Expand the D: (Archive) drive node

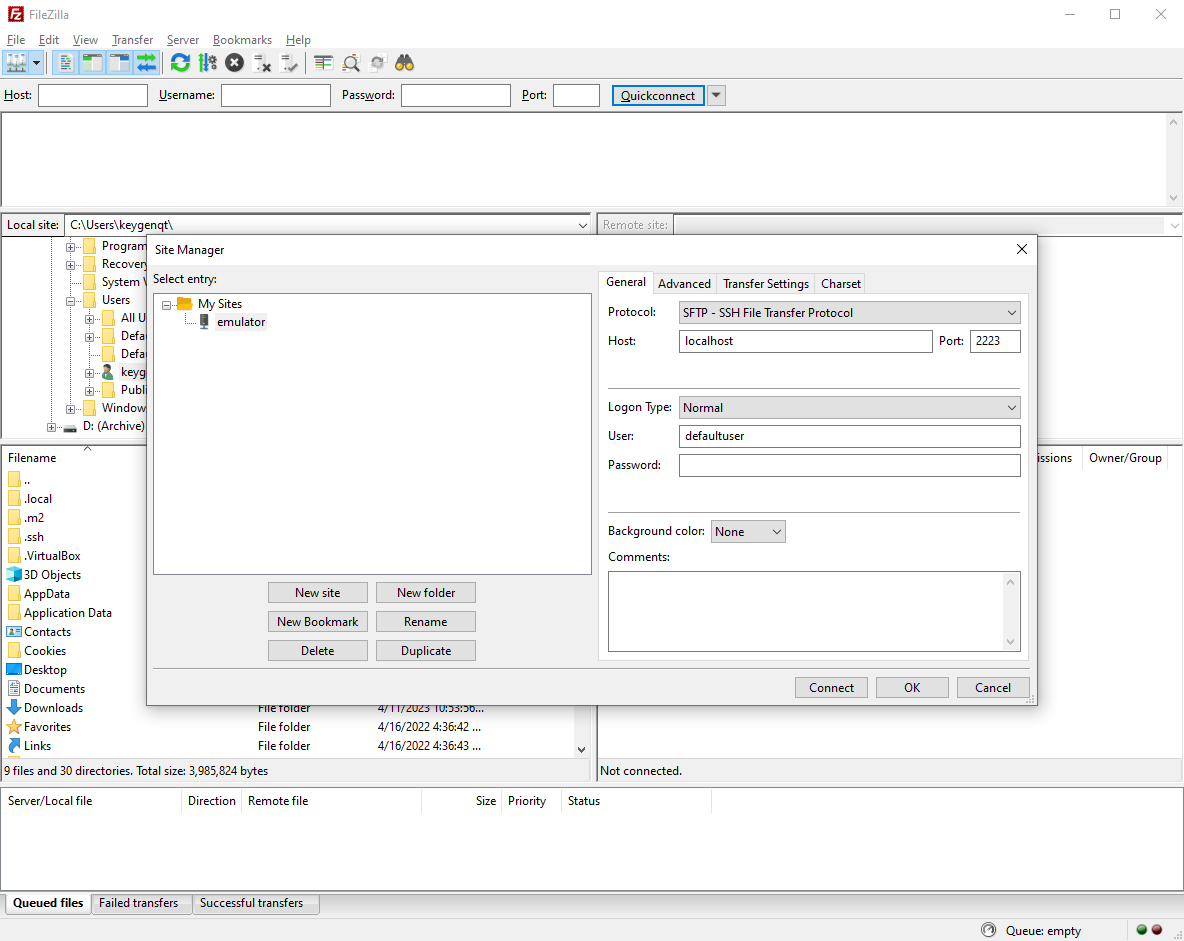click(x=51, y=427)
